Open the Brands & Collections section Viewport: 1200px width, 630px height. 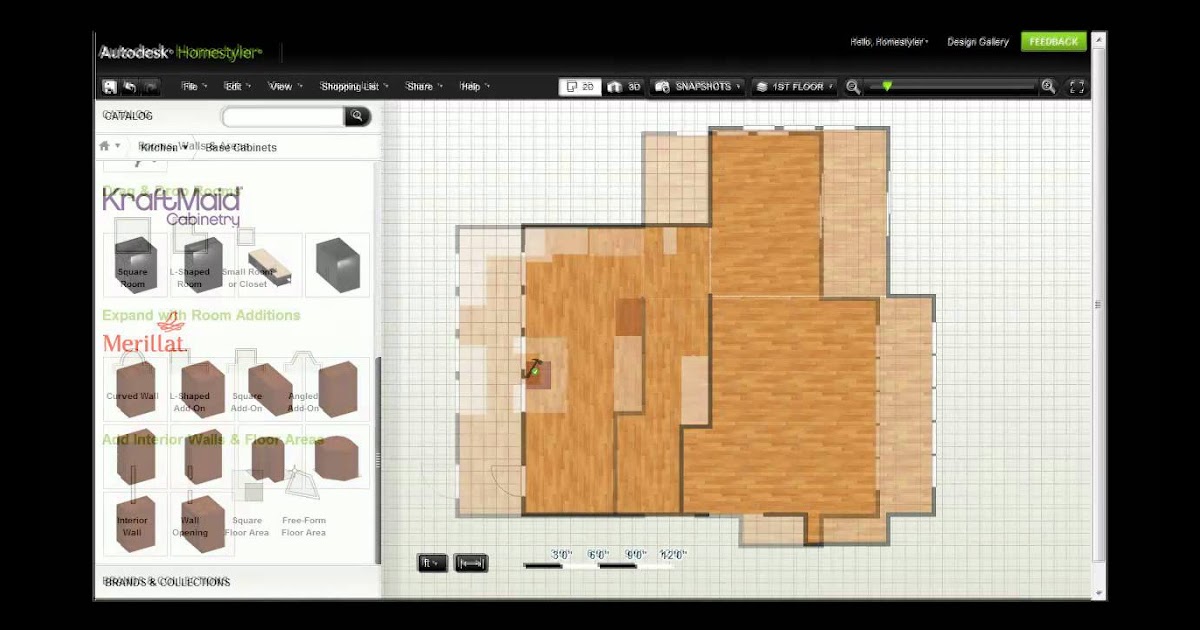pos(167,582)
